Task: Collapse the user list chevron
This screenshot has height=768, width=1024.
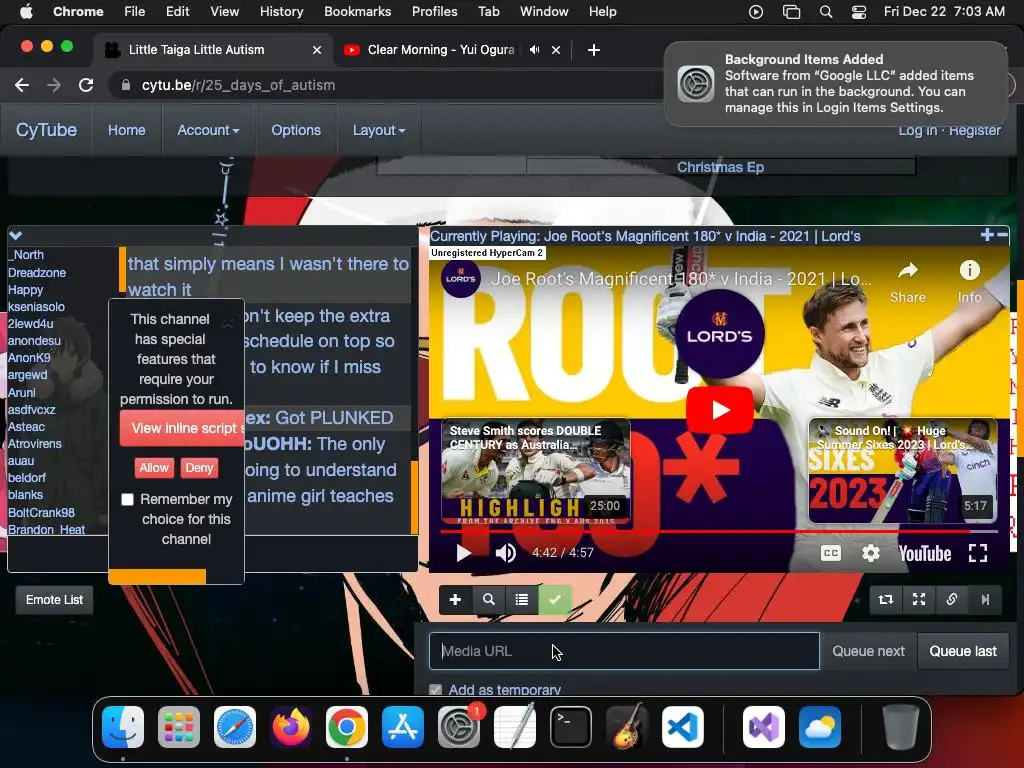Action: pyautogui.click(x=16, y=235)
